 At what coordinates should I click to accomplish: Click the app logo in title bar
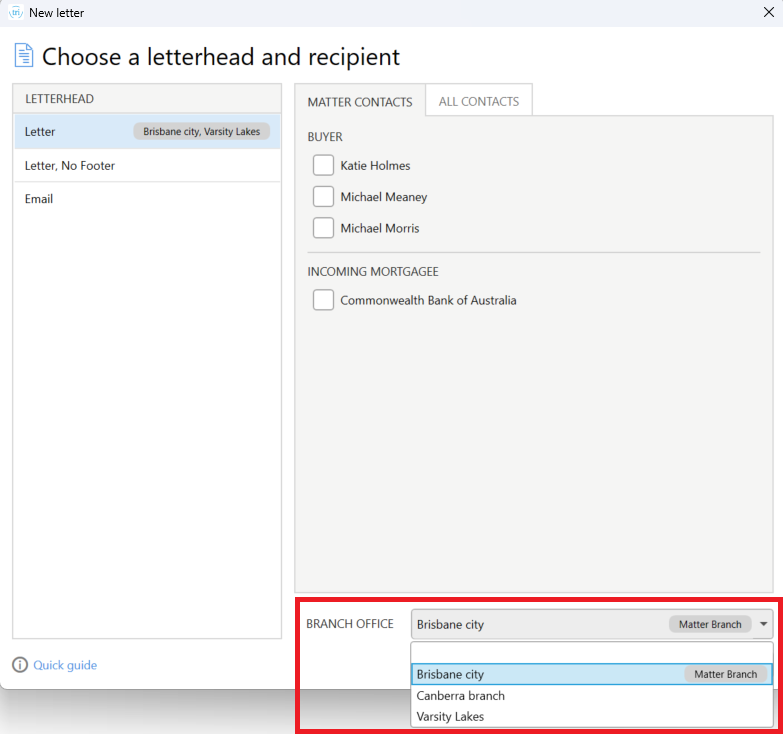click(15, 12)
